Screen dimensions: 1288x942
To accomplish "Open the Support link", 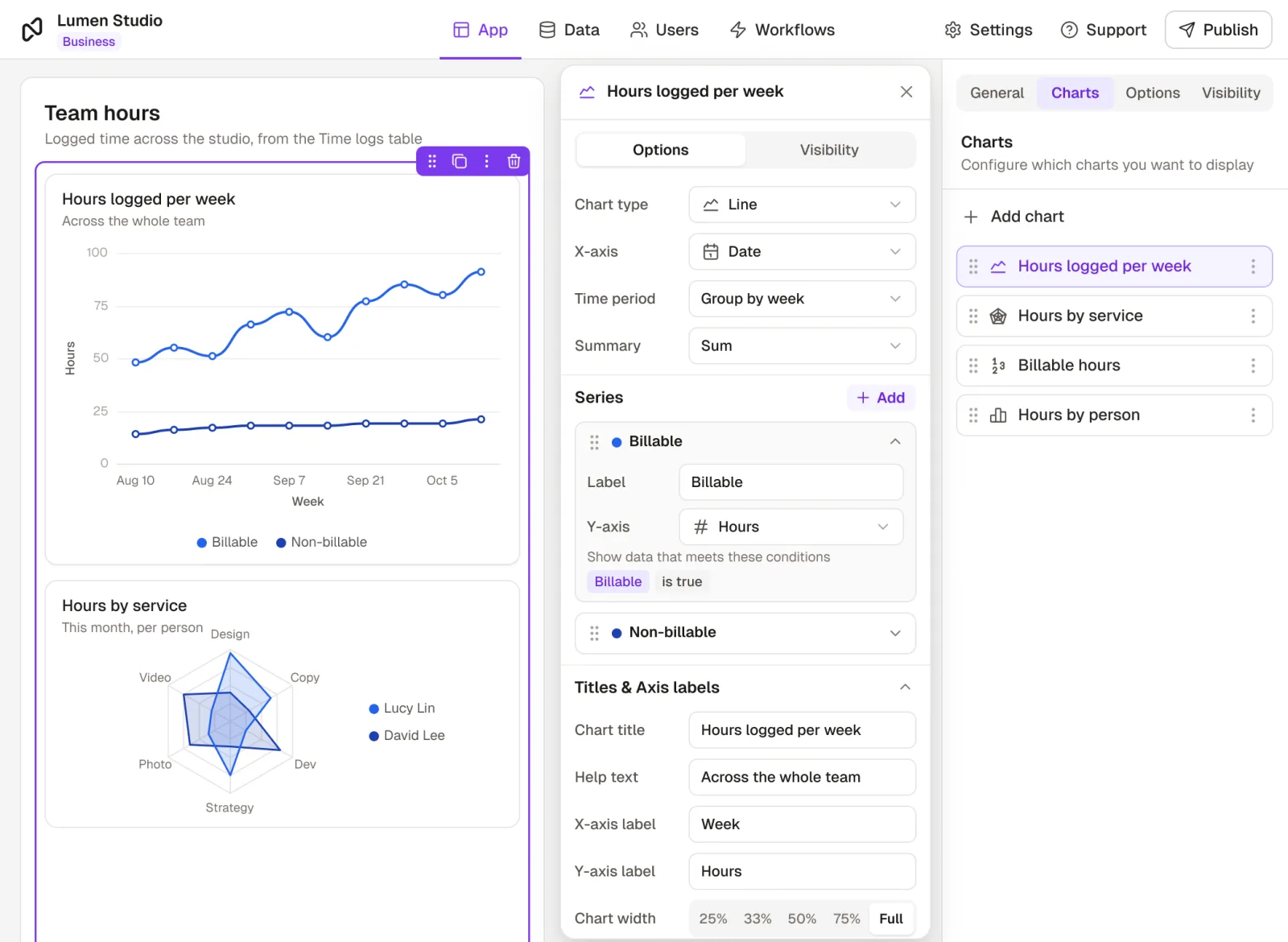I will point(1103,30).
